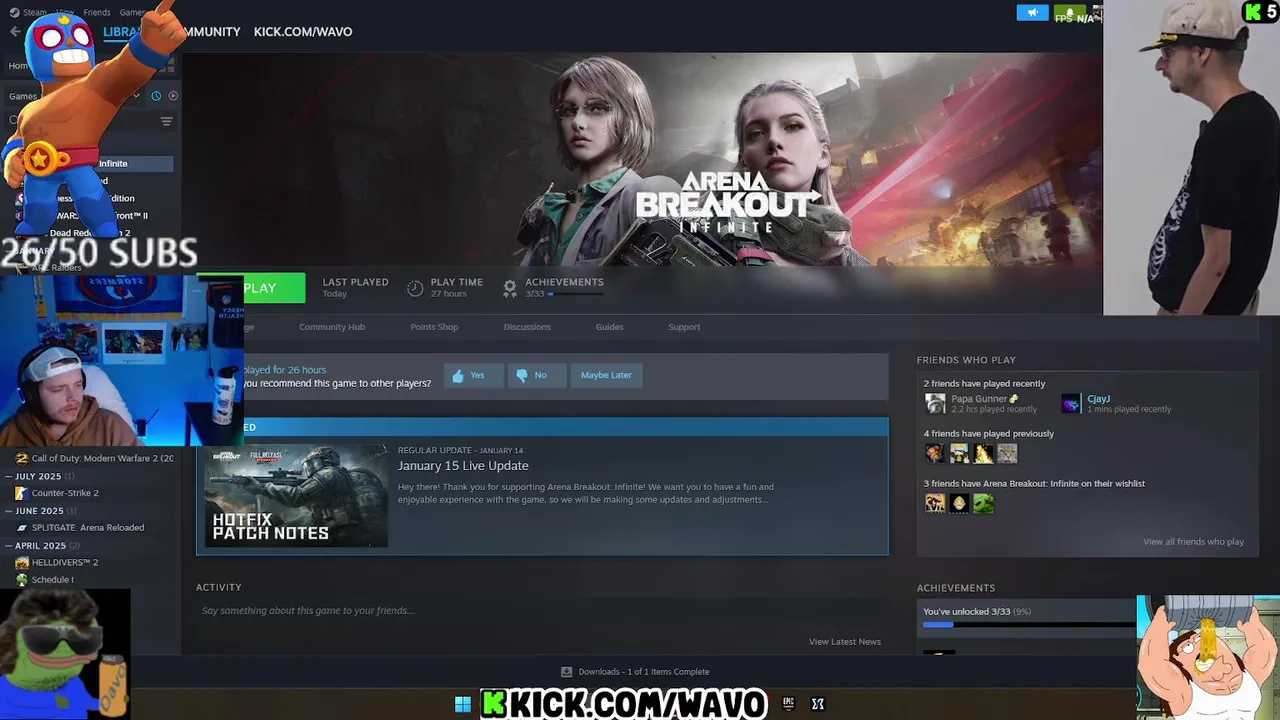Open the Hotfix Patch Notes thumbnail
Screen dimensions: 1280x720
(x=296, y=496)
